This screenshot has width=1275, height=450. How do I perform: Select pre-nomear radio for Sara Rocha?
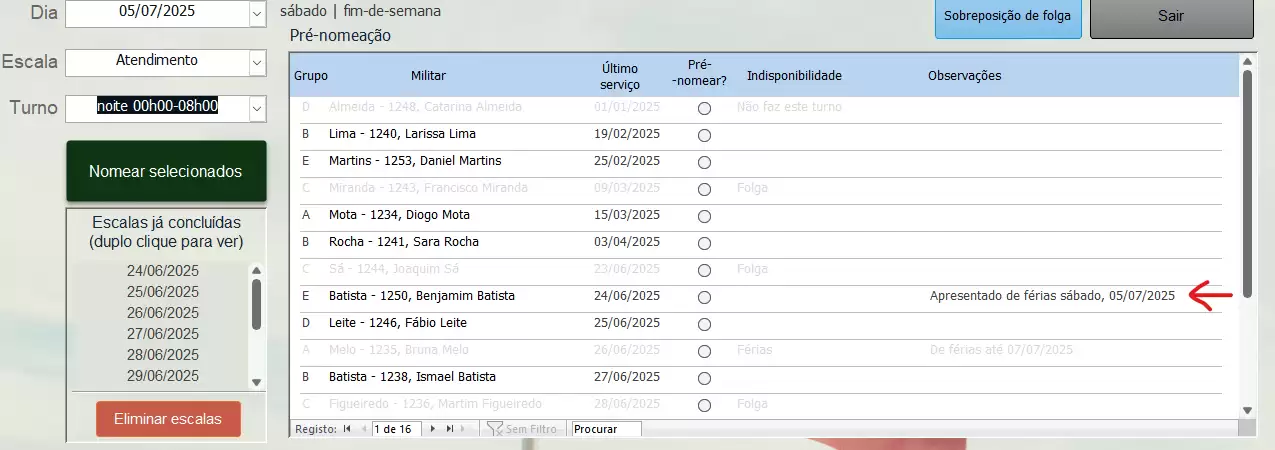(x=704, y=243)
